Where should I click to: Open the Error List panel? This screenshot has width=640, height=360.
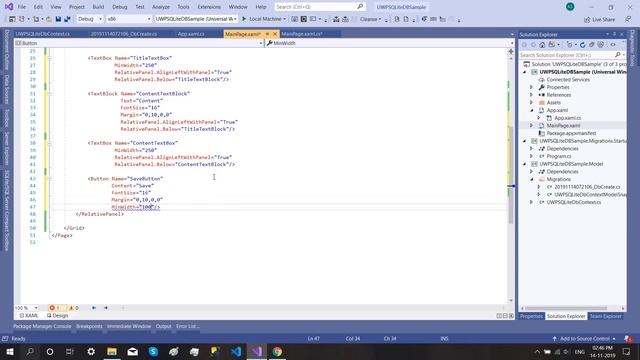click(188, 326)
